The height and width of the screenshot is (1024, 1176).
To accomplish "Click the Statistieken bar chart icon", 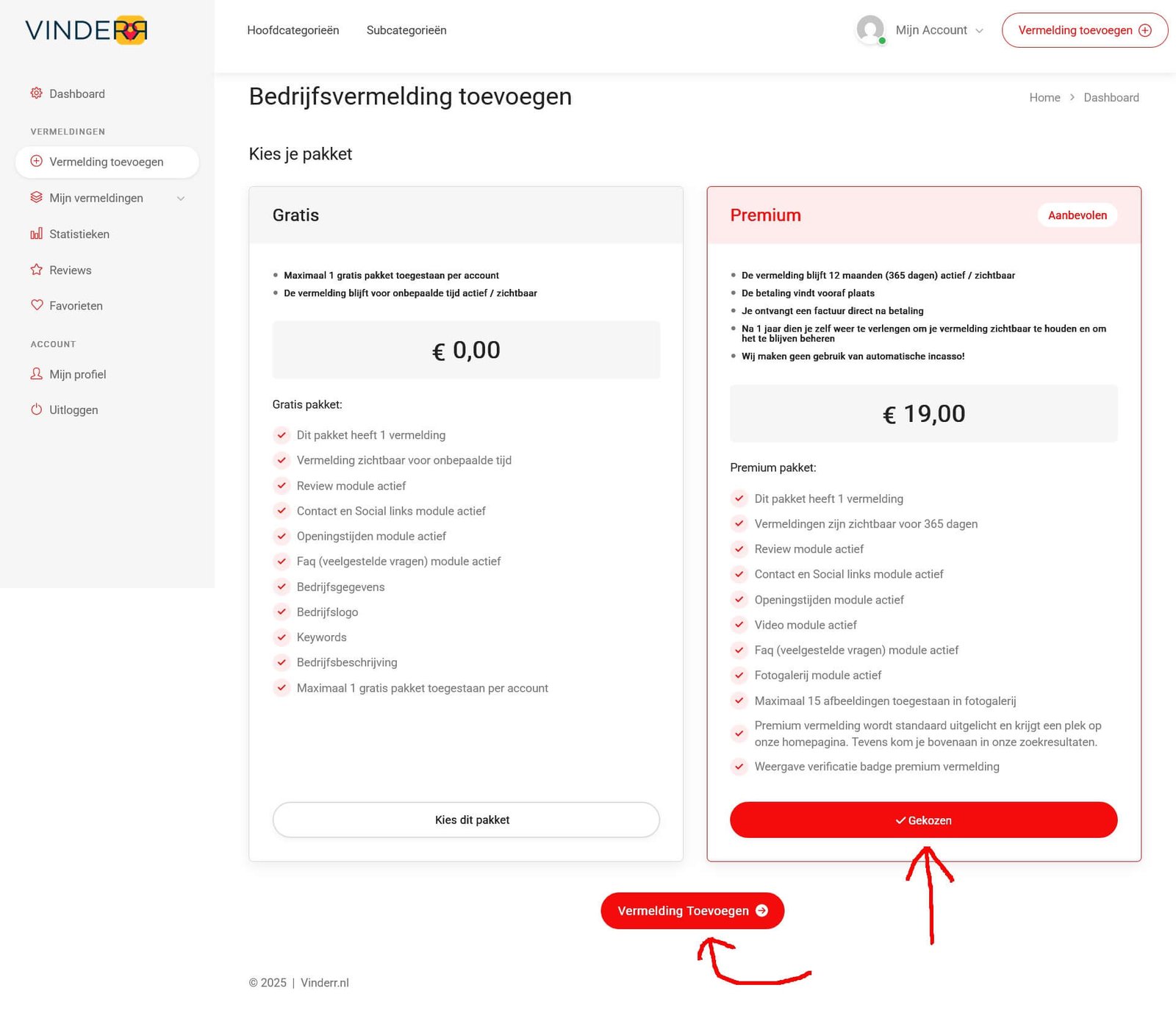I will [x=36, y=234].
